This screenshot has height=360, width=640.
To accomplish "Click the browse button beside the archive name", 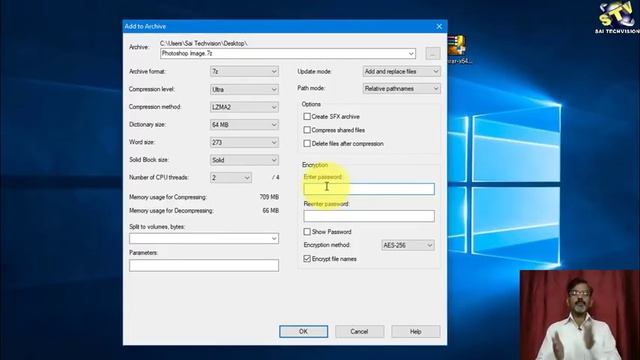I will 433,53.
